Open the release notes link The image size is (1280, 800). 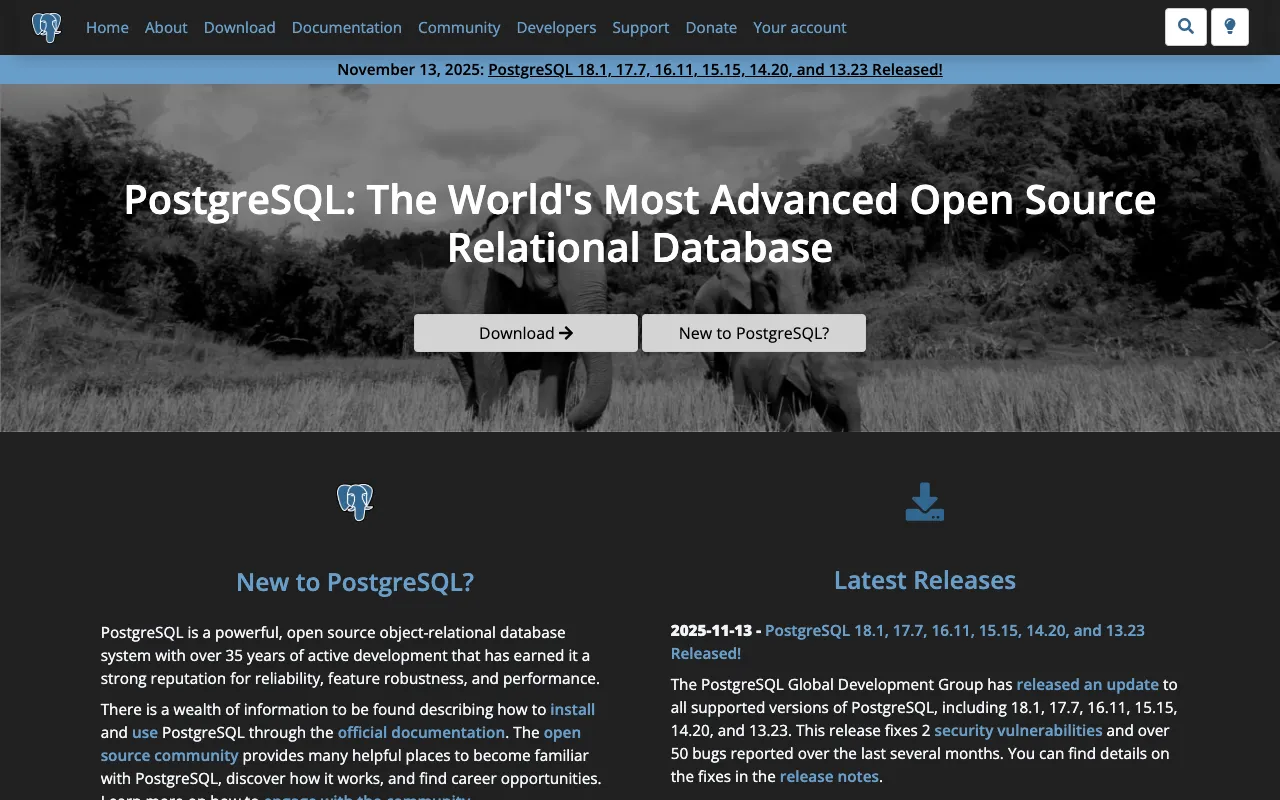click(829, 776)
